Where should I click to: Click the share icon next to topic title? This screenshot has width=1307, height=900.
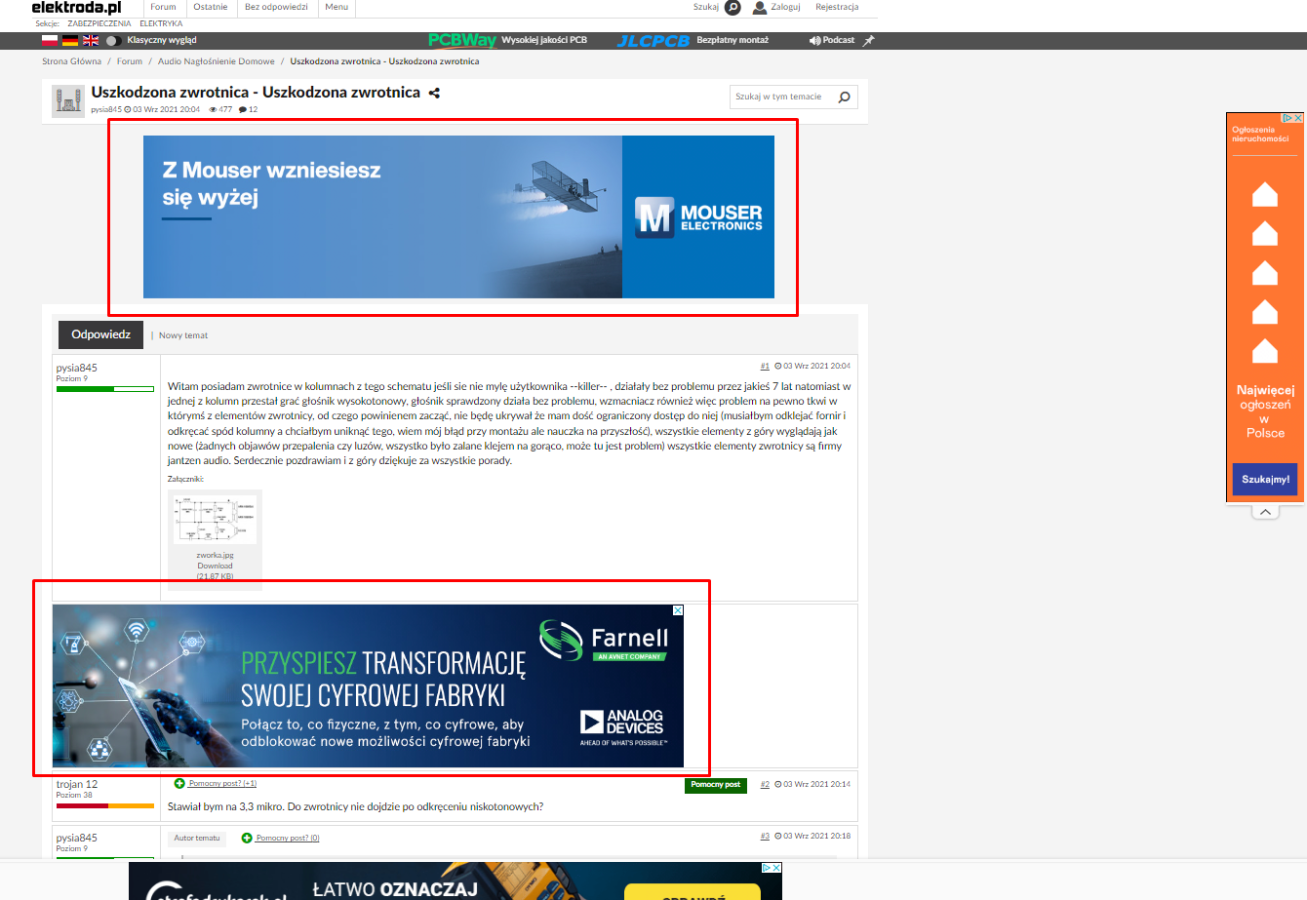pos(434,93)
